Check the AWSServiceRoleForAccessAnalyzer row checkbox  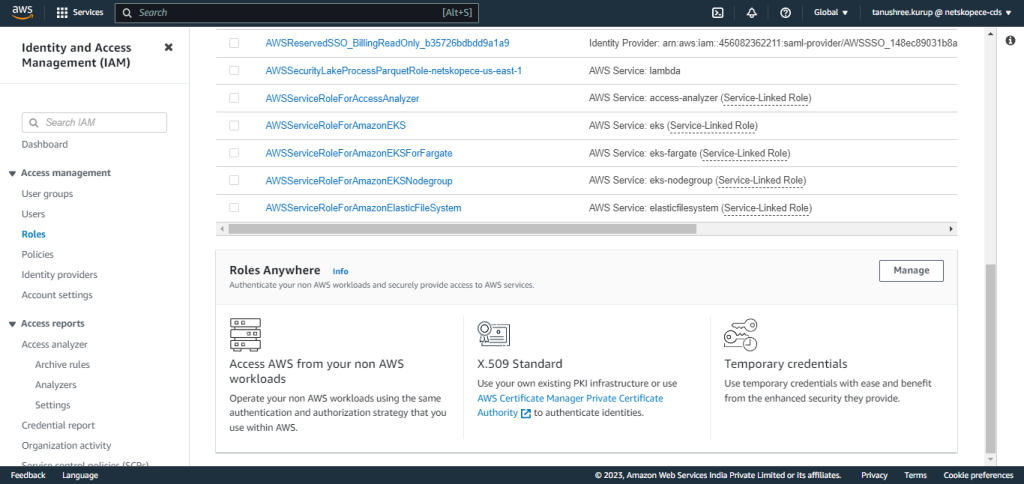pyautogui.click(x=234, y=98)
